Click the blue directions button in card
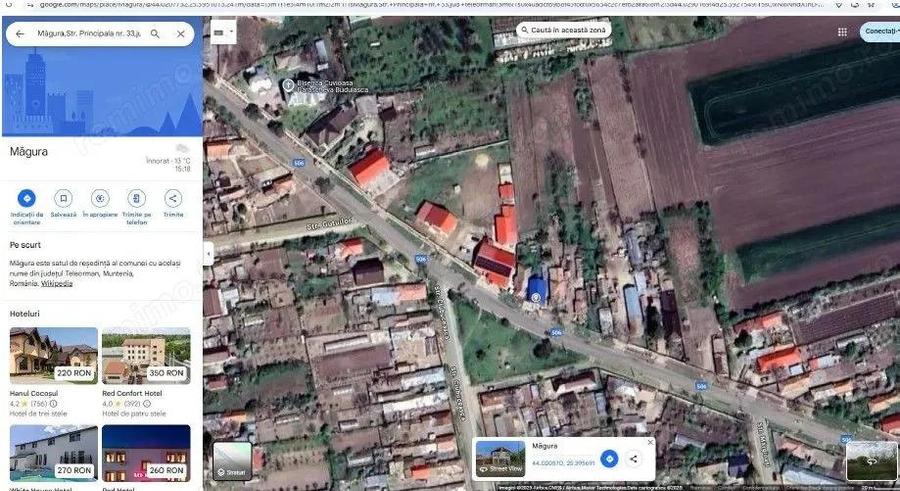This screenshot has height=491, width=900. click(x=609, y=458)
